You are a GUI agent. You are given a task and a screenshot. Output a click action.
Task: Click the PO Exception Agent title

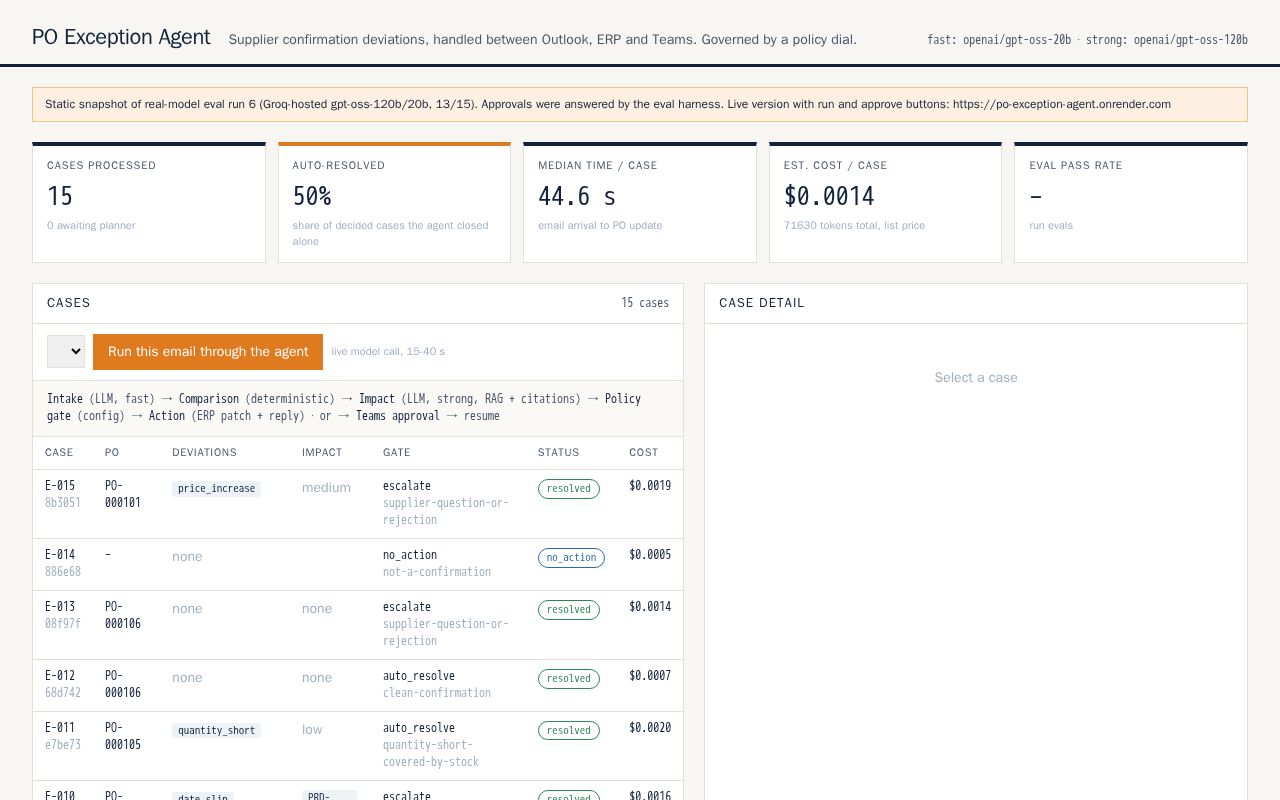pyautogui.click(x=121, y=37)
